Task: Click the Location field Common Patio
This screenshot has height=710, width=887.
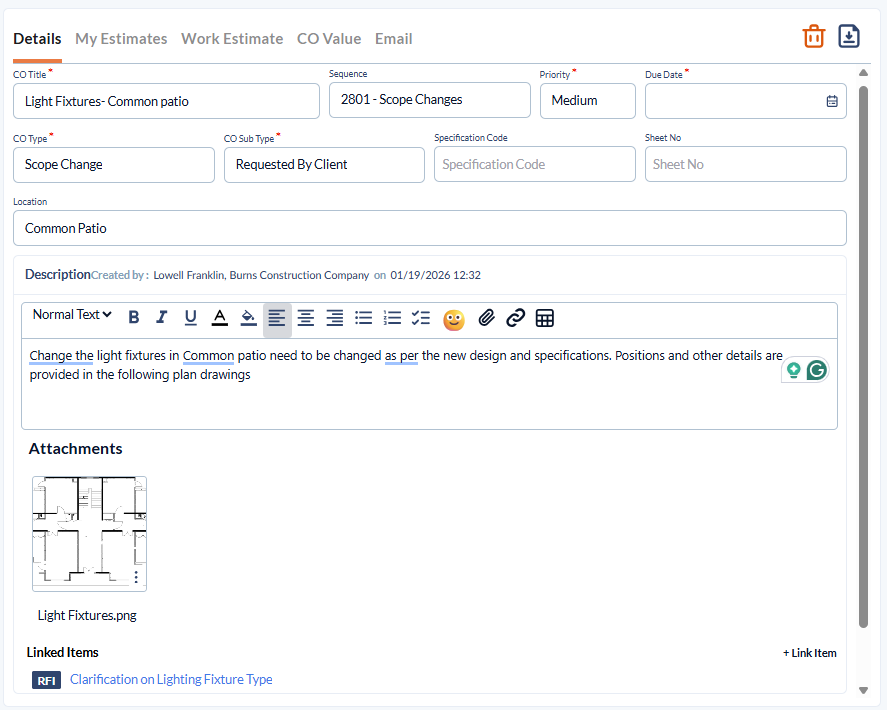Action: click(x=430, y=229)
